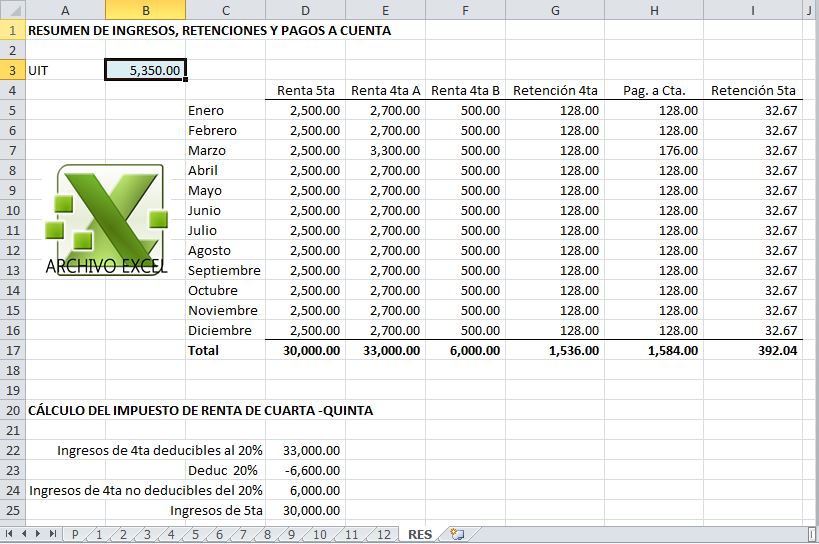Click the 'Total' label cell
Viewport: 819px width, 544px height.
225,350
